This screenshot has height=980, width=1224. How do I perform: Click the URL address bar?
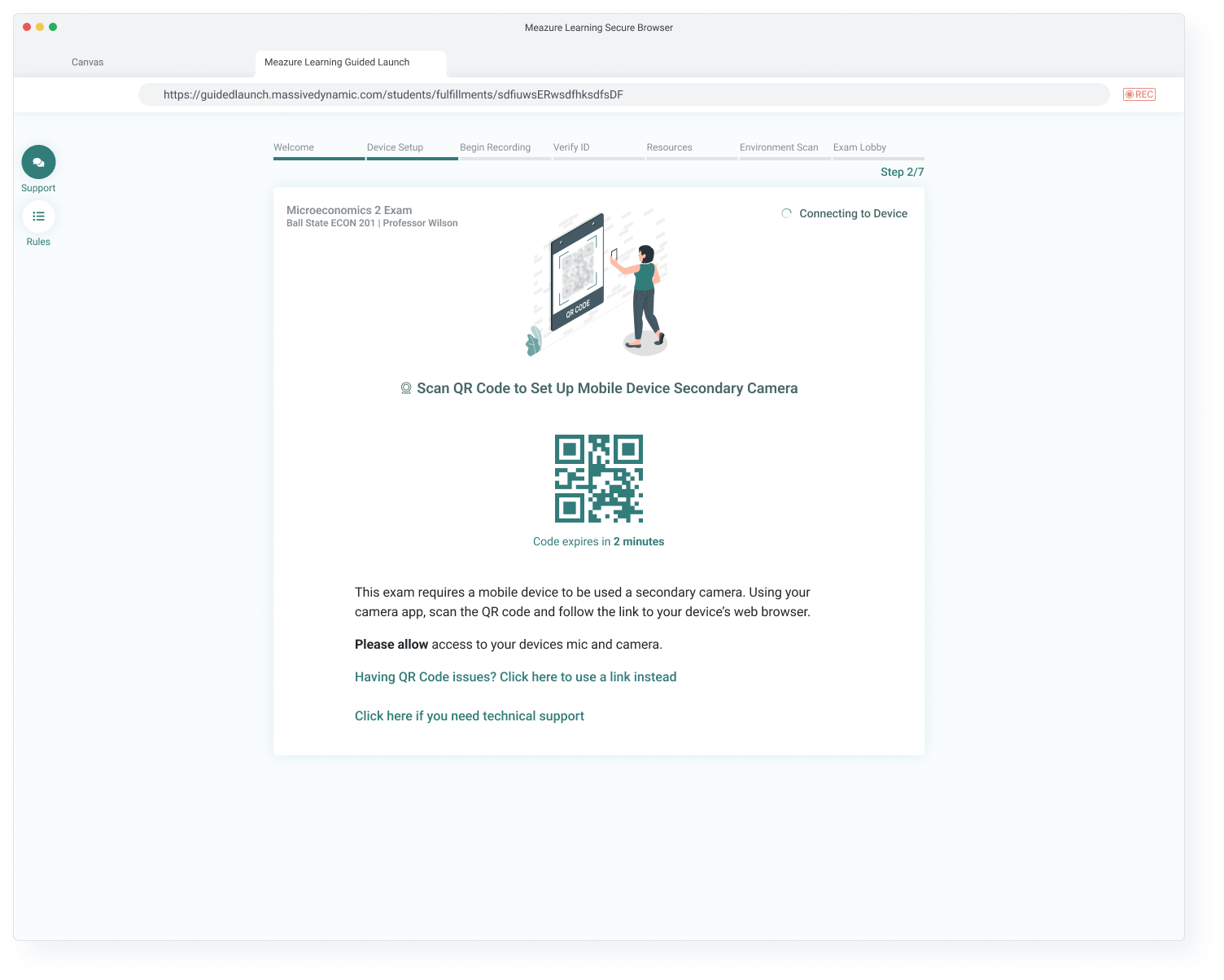click(624, 94)
